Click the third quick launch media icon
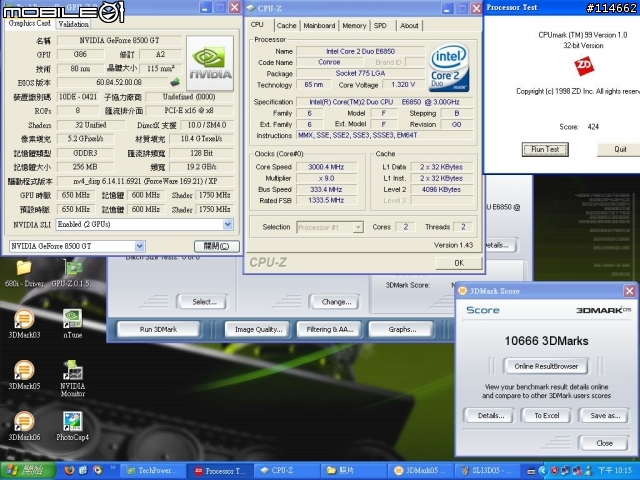 tap(98, 471)
